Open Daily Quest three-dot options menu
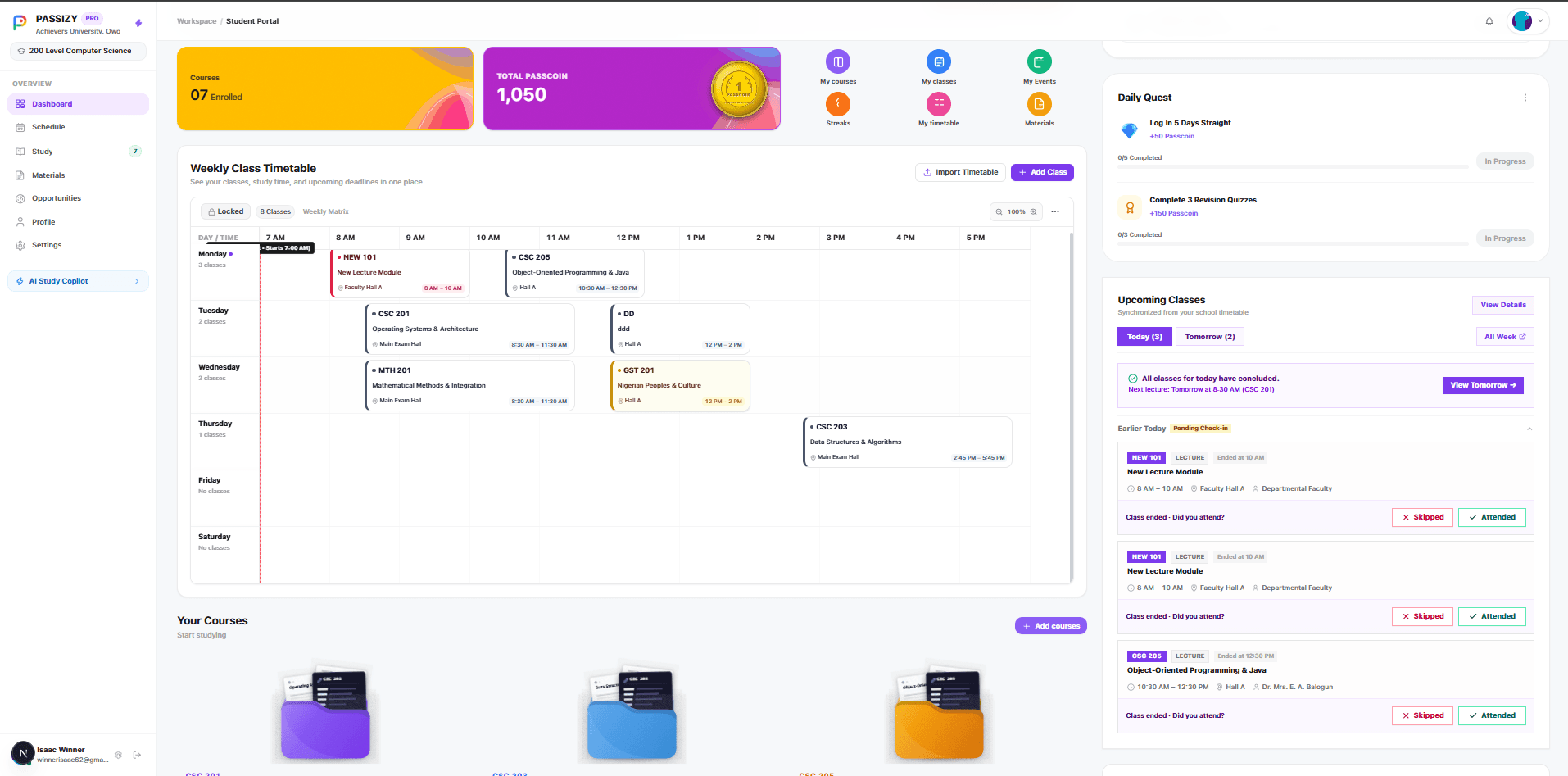This screenshot has width=1568, height=776. click(1525, 98)
